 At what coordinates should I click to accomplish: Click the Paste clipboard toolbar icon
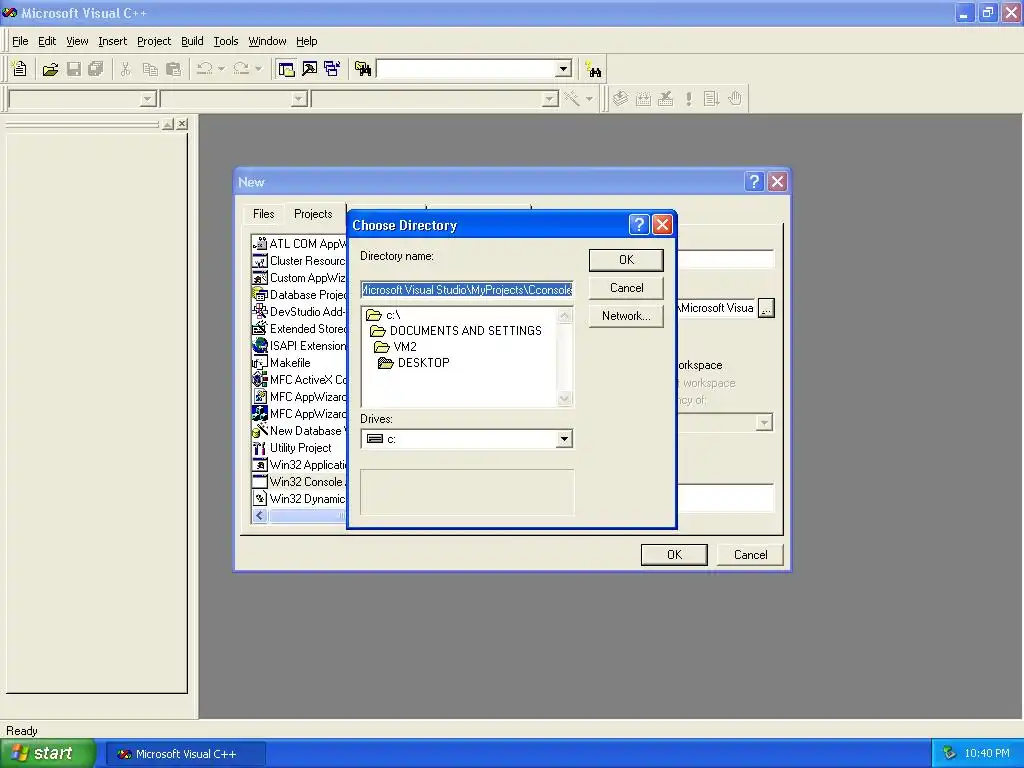(173, 69)
